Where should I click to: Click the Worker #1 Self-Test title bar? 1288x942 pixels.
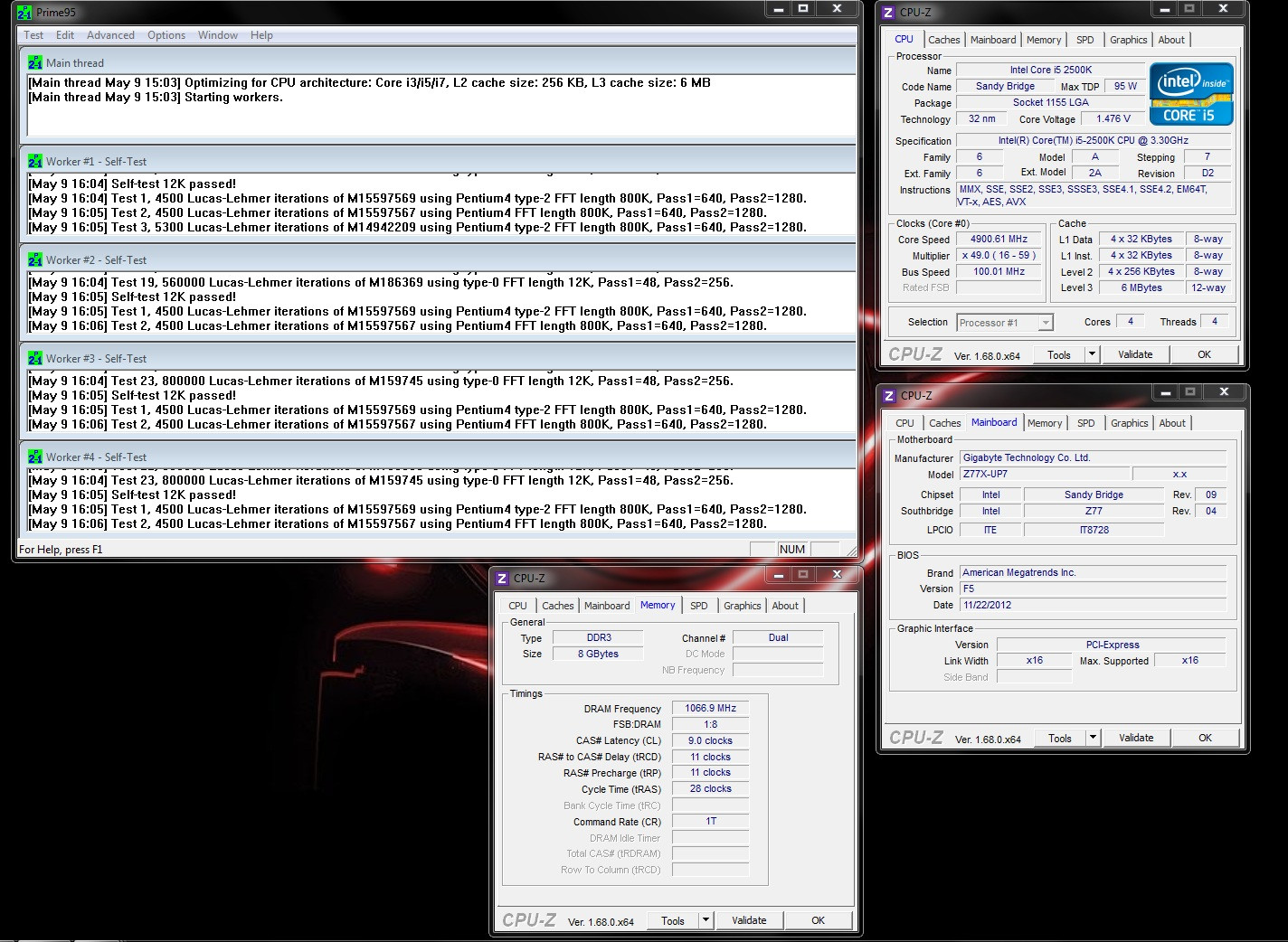438,161
